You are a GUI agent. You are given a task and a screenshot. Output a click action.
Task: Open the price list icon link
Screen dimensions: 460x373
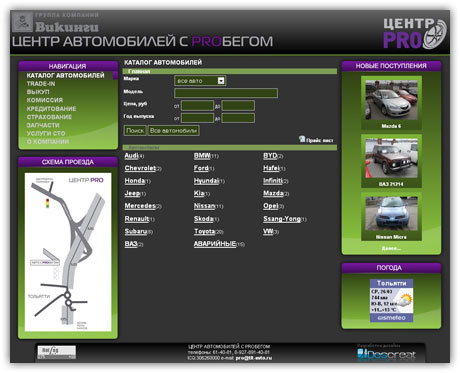[316, 140]
